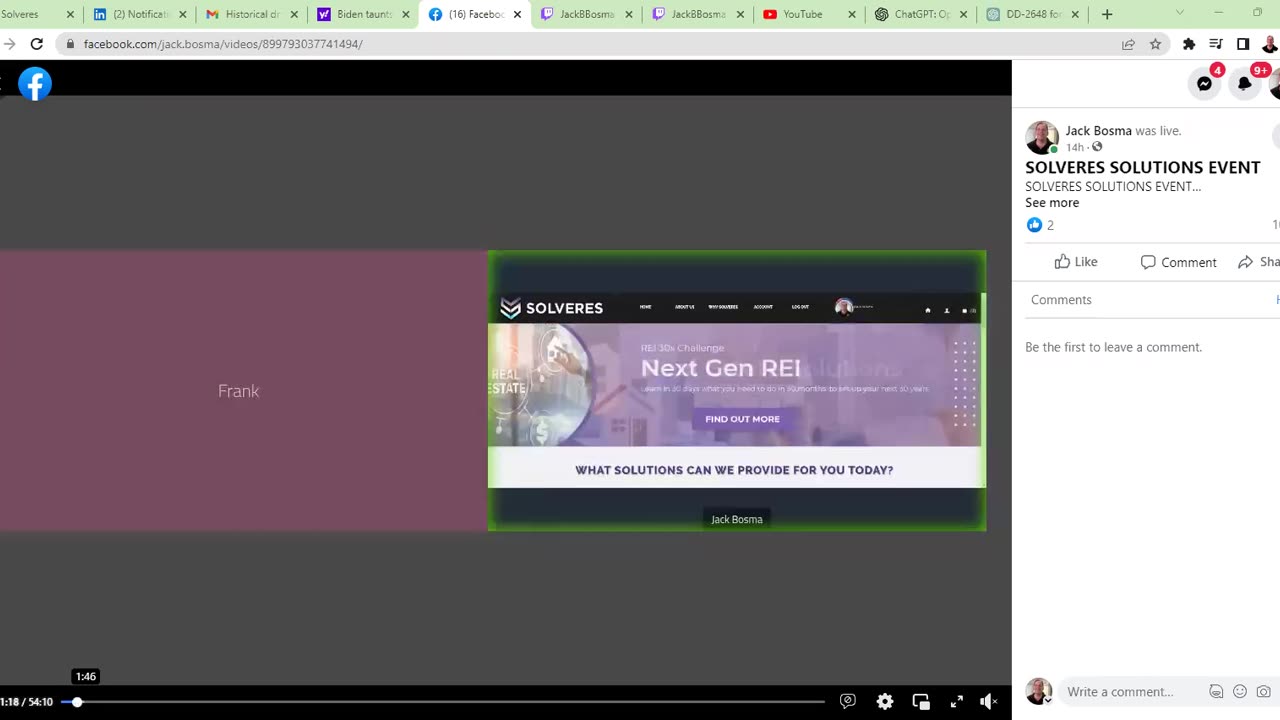Open a new browser tab

1107,14
